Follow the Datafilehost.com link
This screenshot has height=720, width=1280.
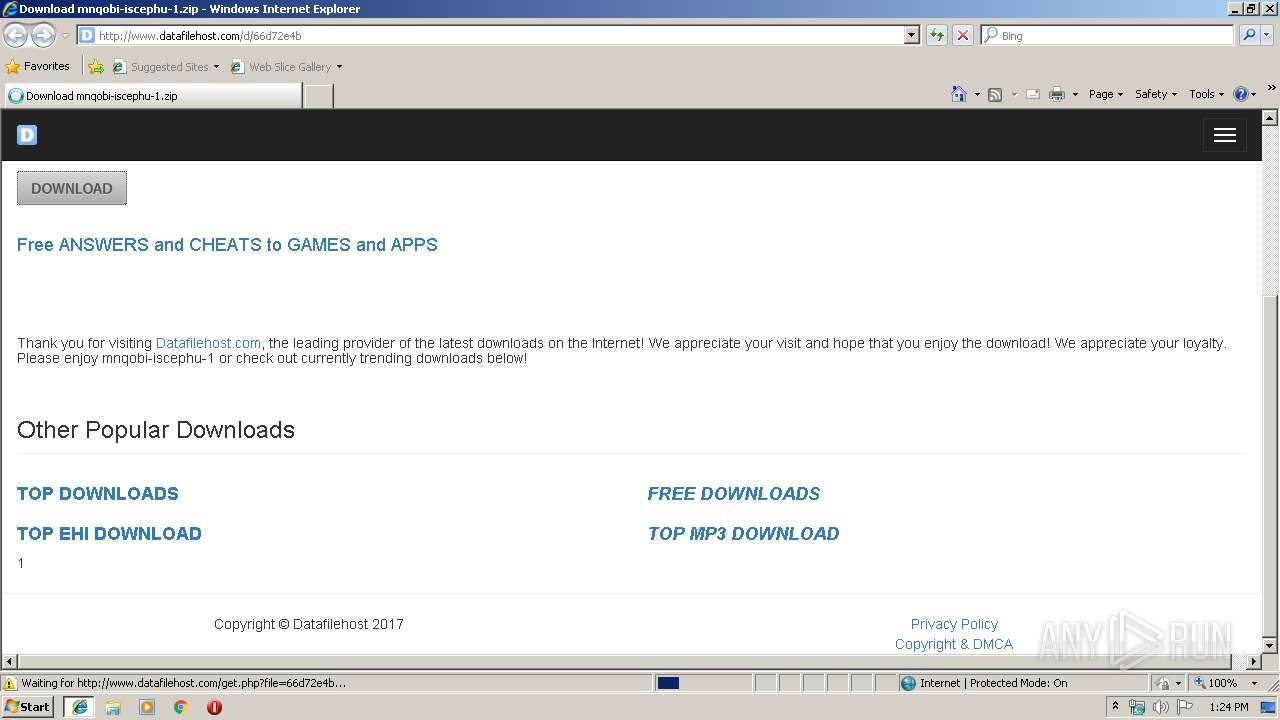point(208,343)
